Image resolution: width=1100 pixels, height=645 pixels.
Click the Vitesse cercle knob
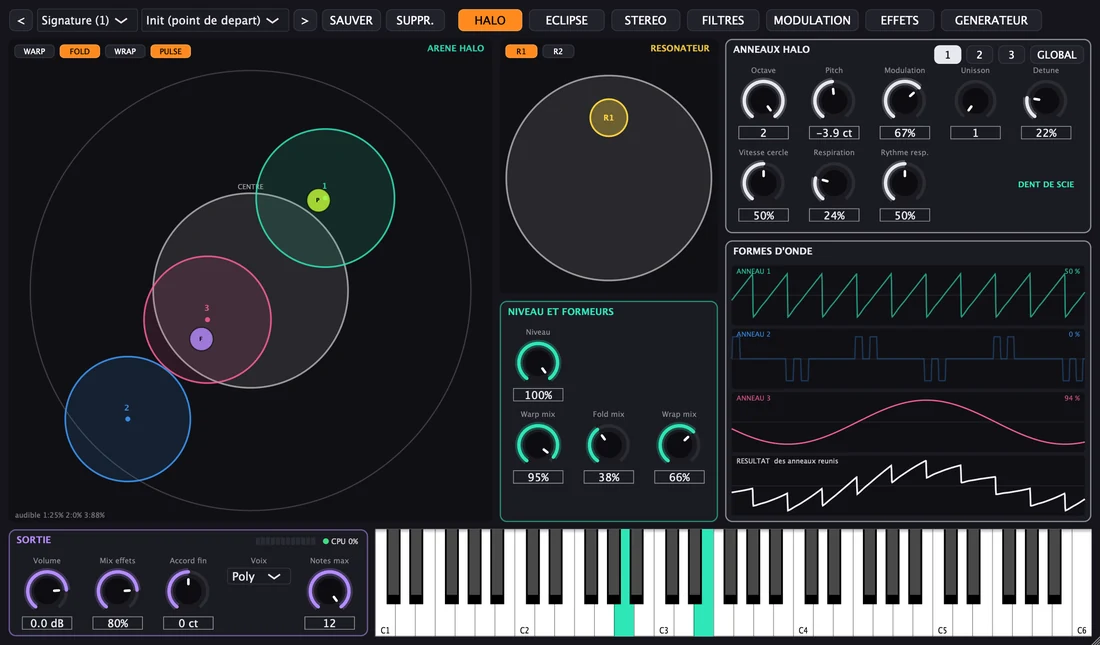[x=763, y=183]
